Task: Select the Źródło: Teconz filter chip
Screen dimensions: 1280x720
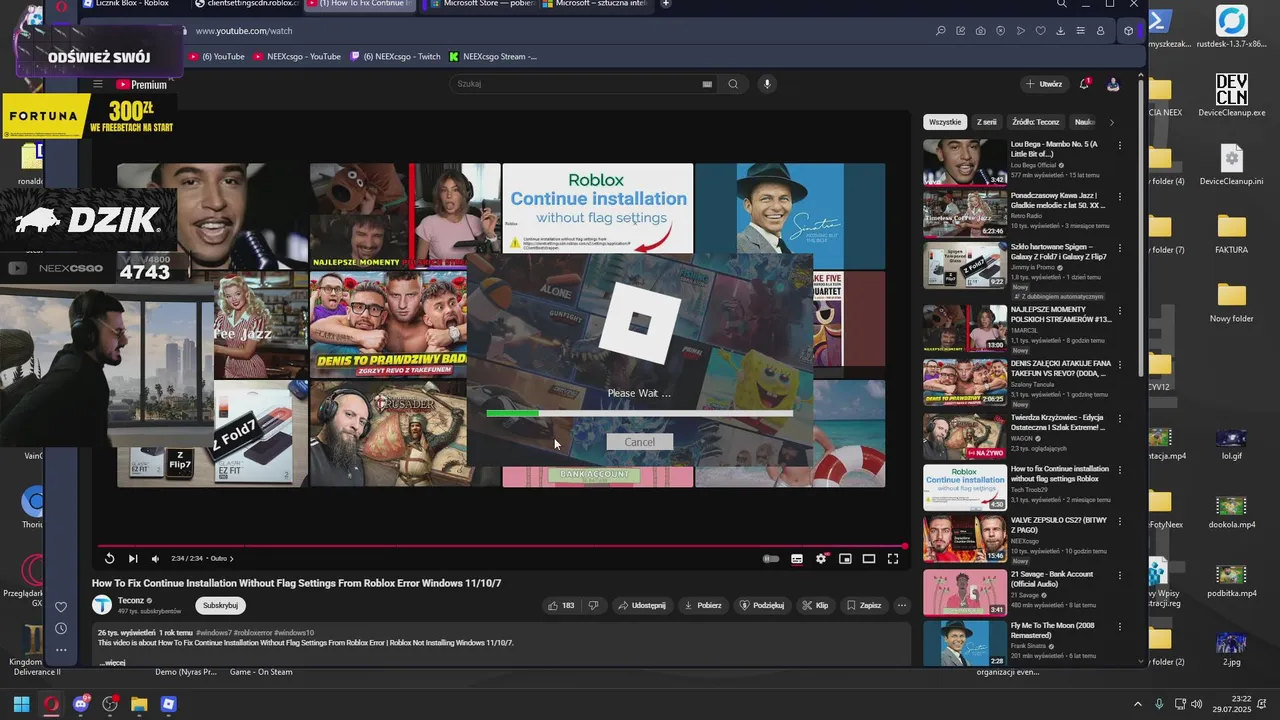Action: coord(1036,122)
